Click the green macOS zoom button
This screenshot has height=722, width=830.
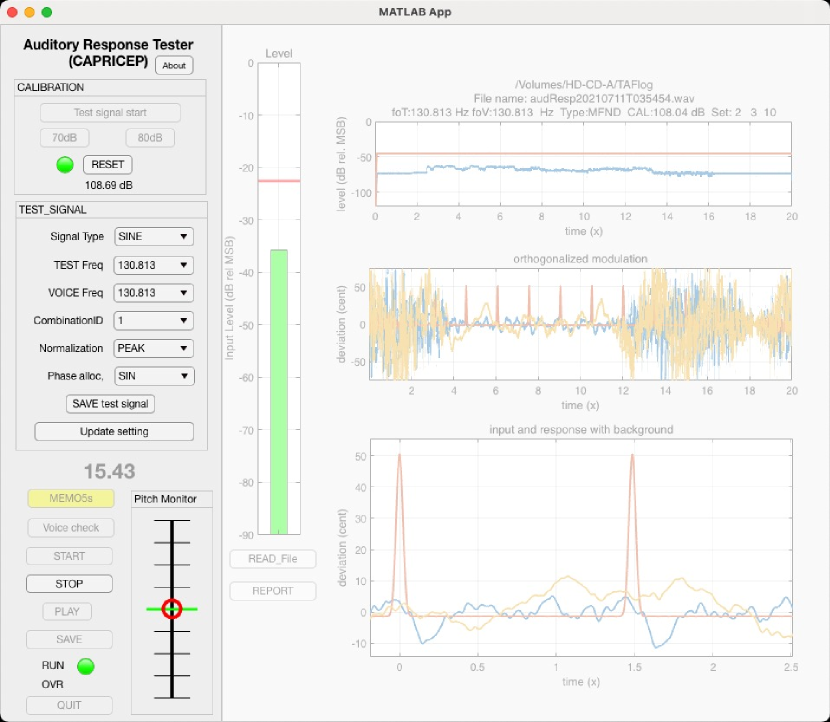click(x=46, y=12)
